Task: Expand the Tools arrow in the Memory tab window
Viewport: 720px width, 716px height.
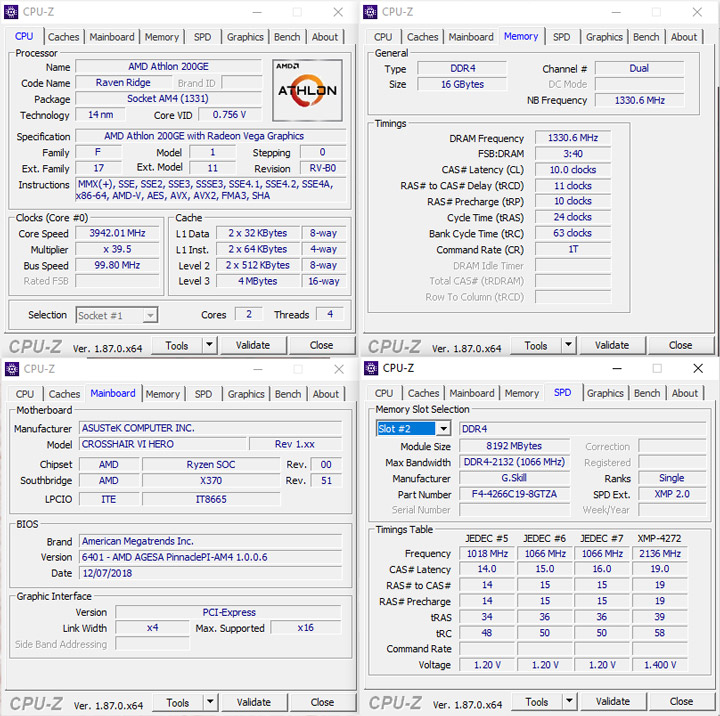Action: pos(568,344)
